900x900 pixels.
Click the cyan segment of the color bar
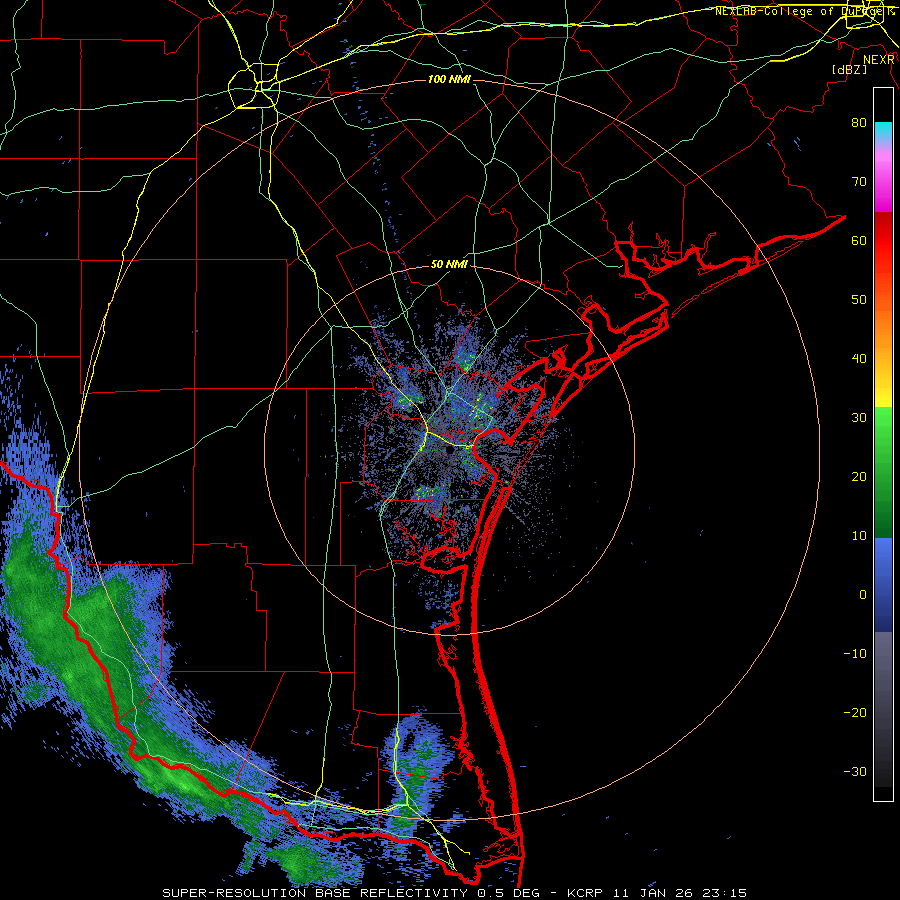[x=883, y=131]
